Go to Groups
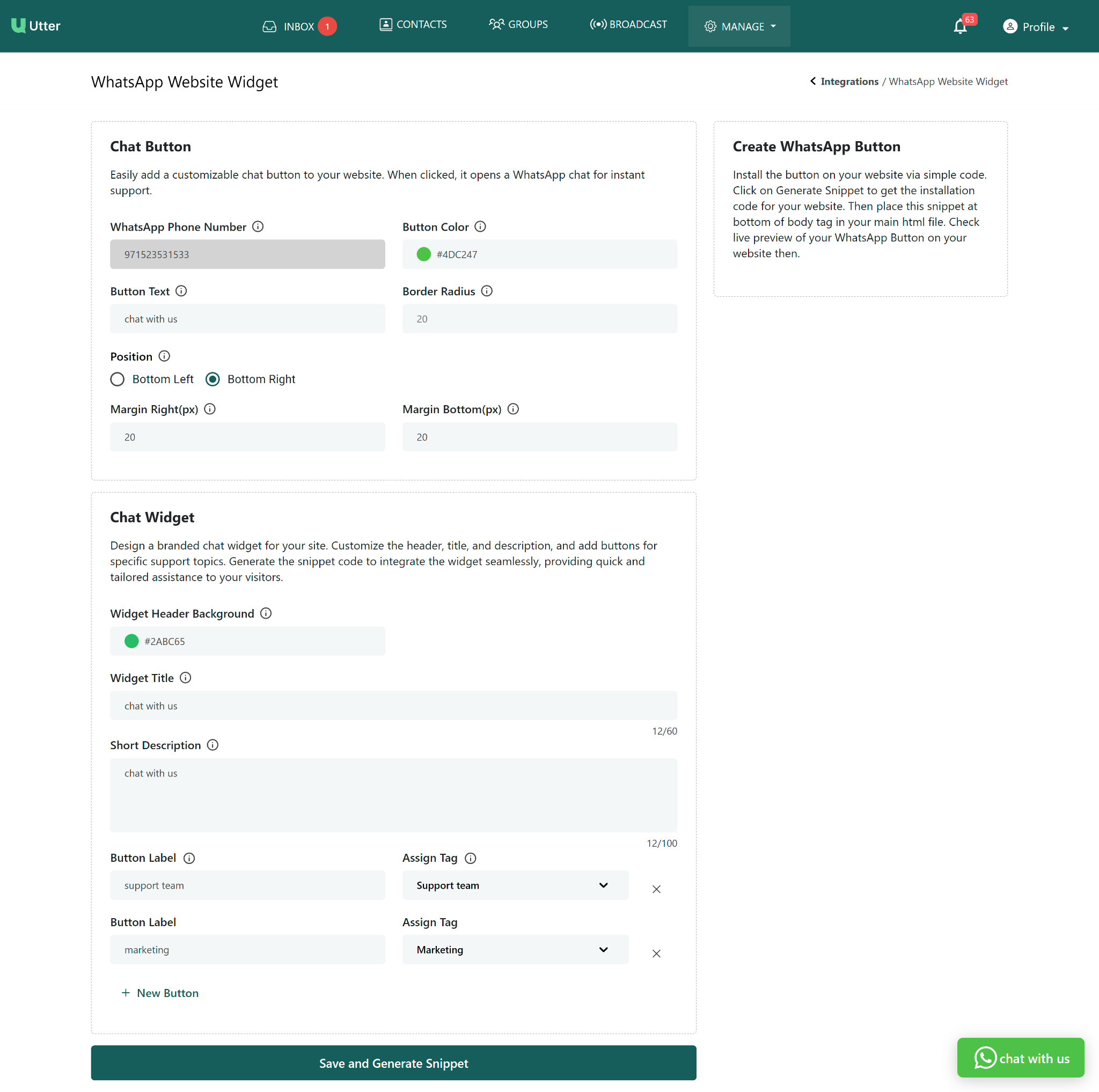Viewport: 1099px width, 1092px height. point(518,25)
